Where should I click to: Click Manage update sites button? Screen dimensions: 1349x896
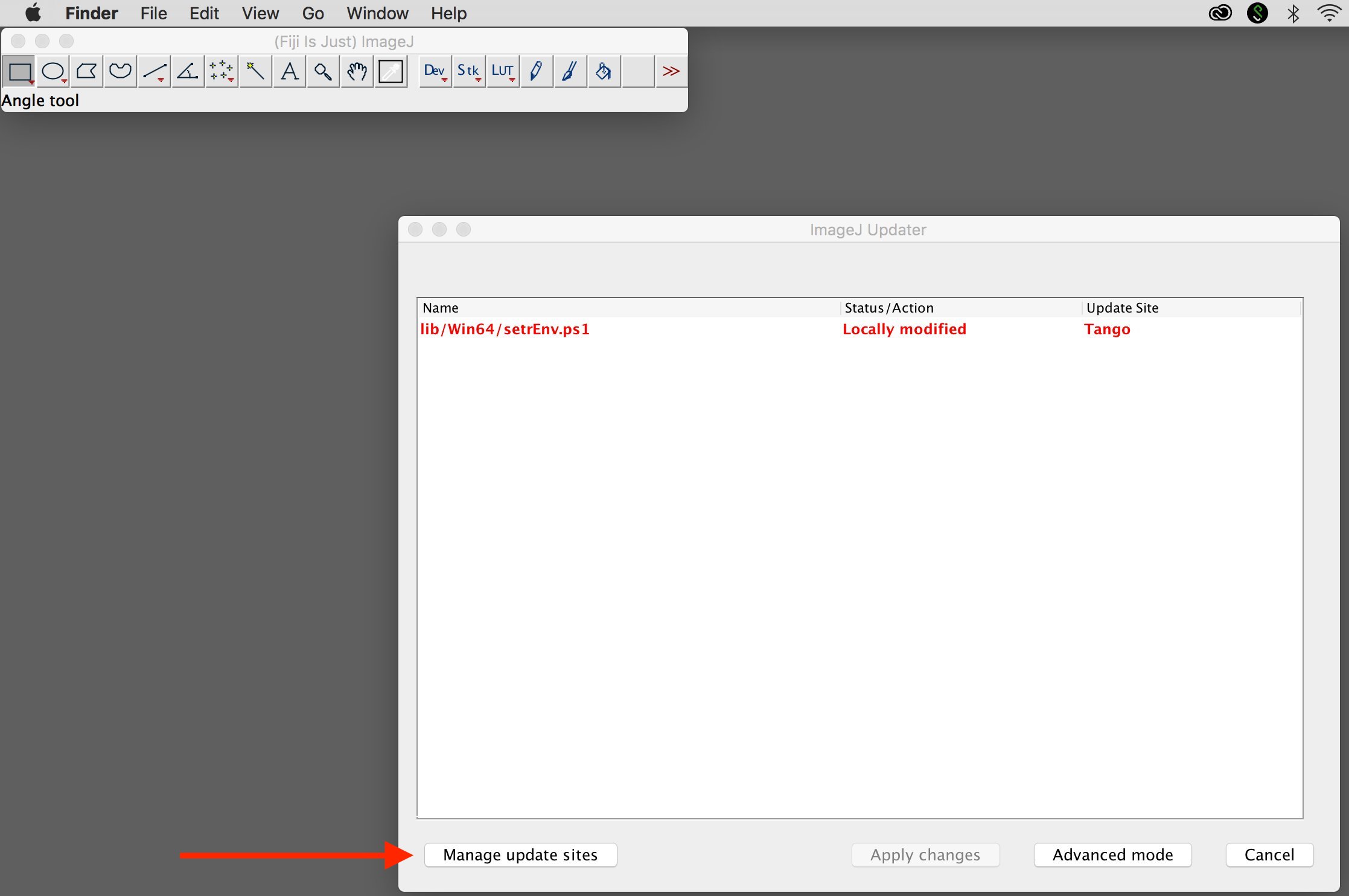pos(519,854)
